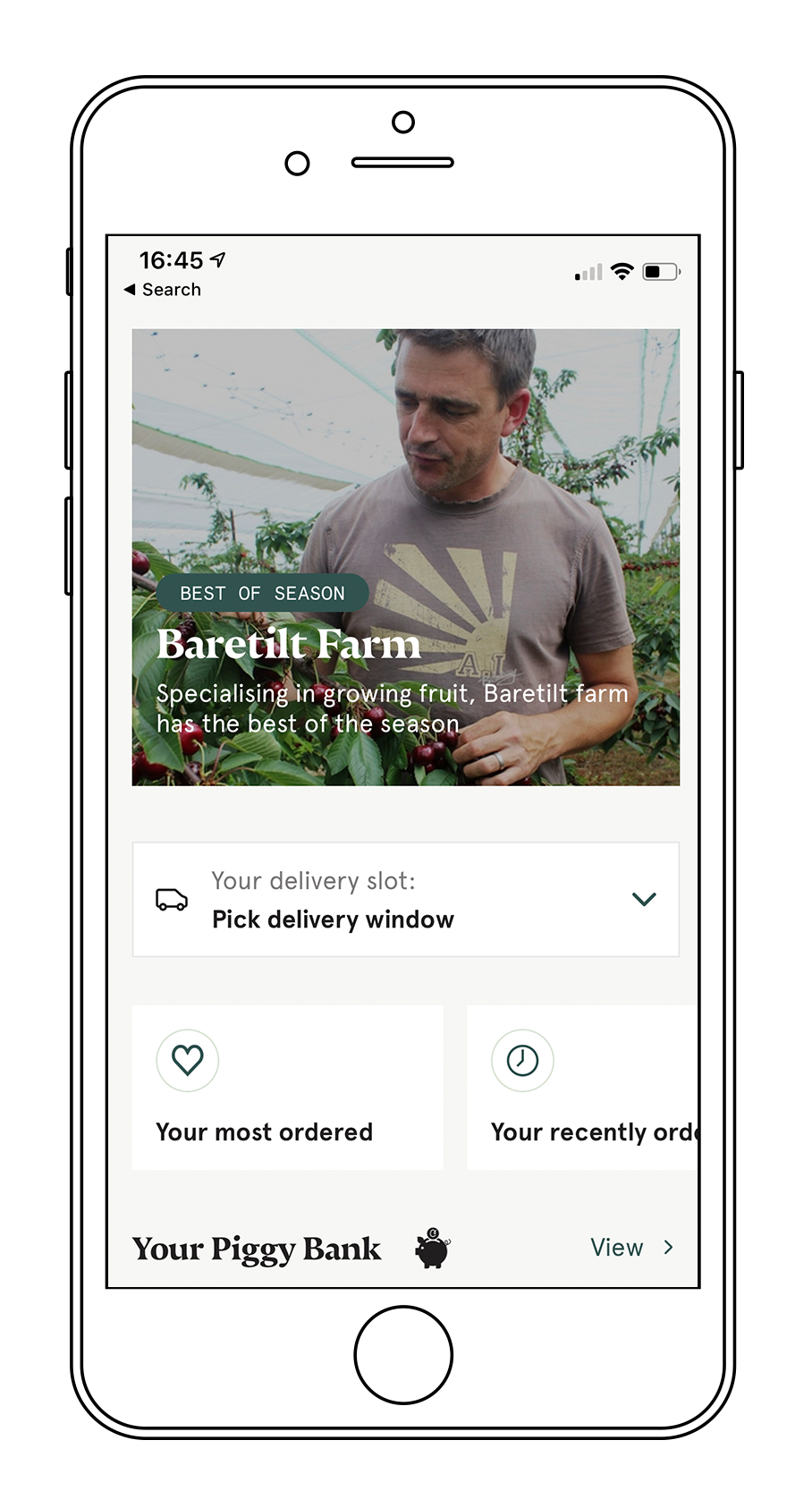The width and height of the screenshot is (812, 1491).
Task: Tap the Wi-Fi status icon
Action: point(622,271)
